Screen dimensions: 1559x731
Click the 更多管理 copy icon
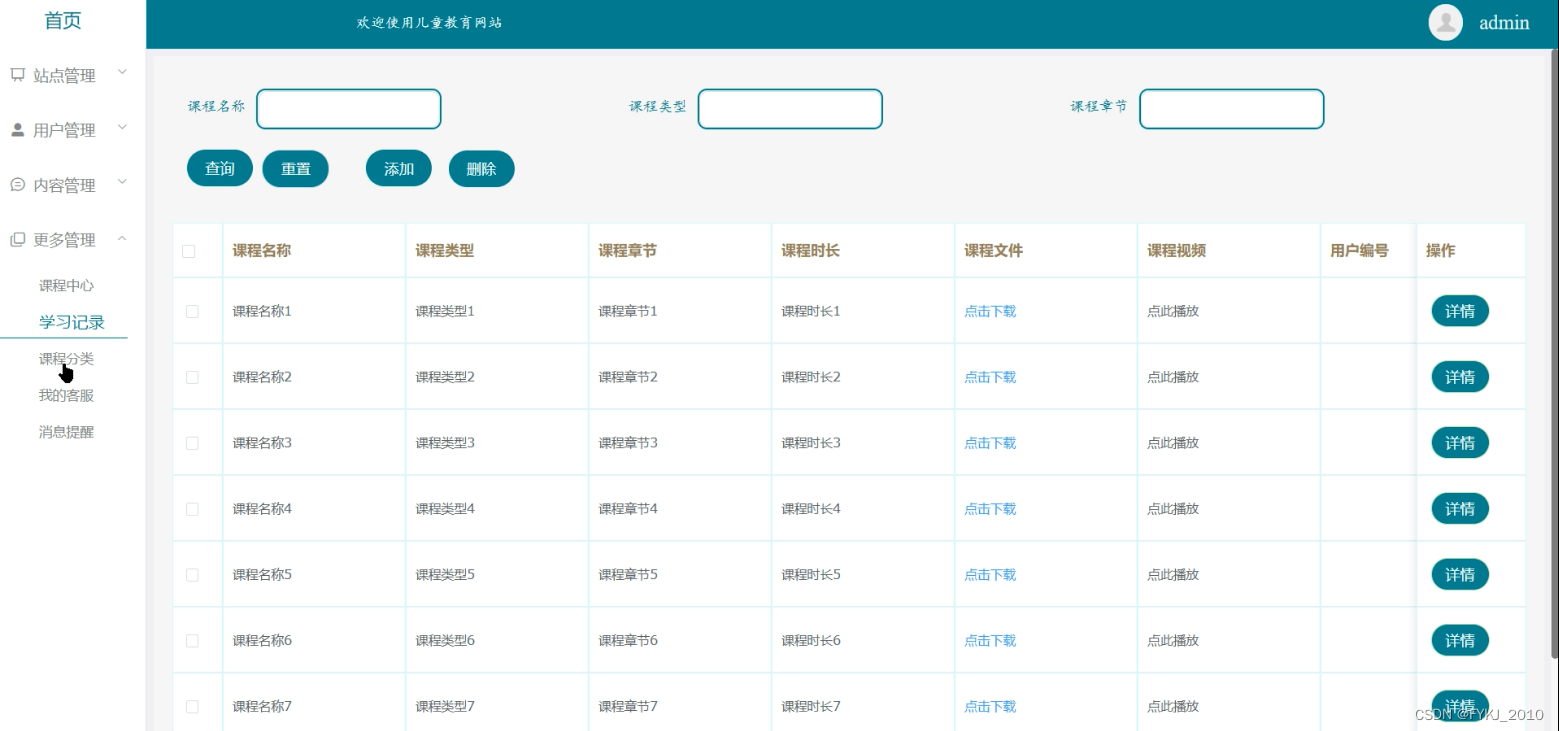click(17, 240)
